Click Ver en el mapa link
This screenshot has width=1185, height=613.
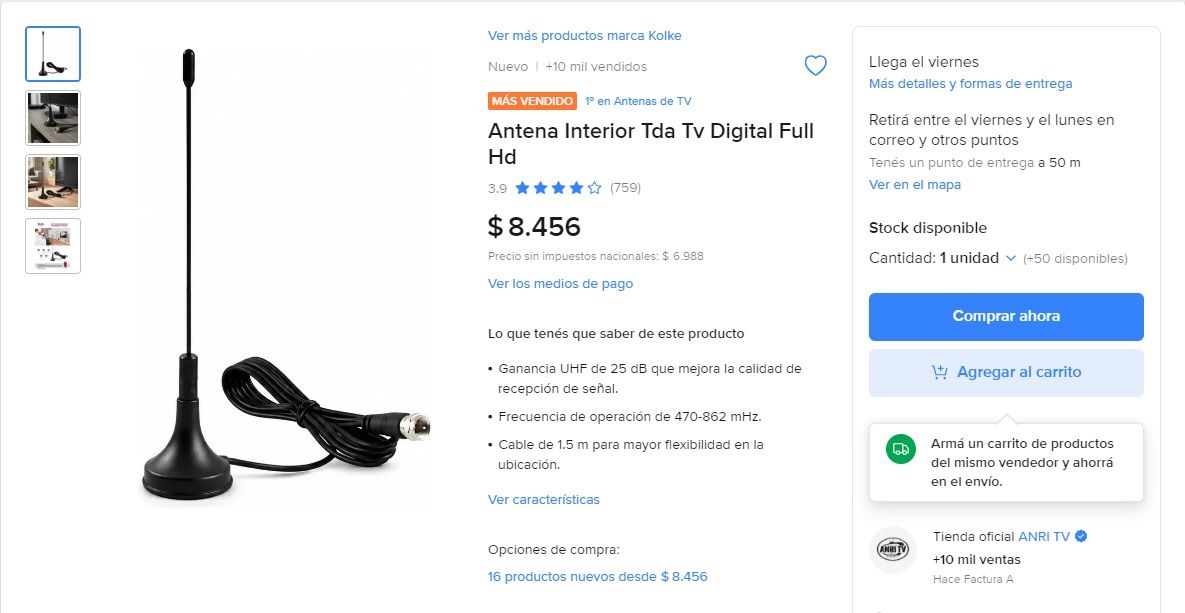pos(914,184)
